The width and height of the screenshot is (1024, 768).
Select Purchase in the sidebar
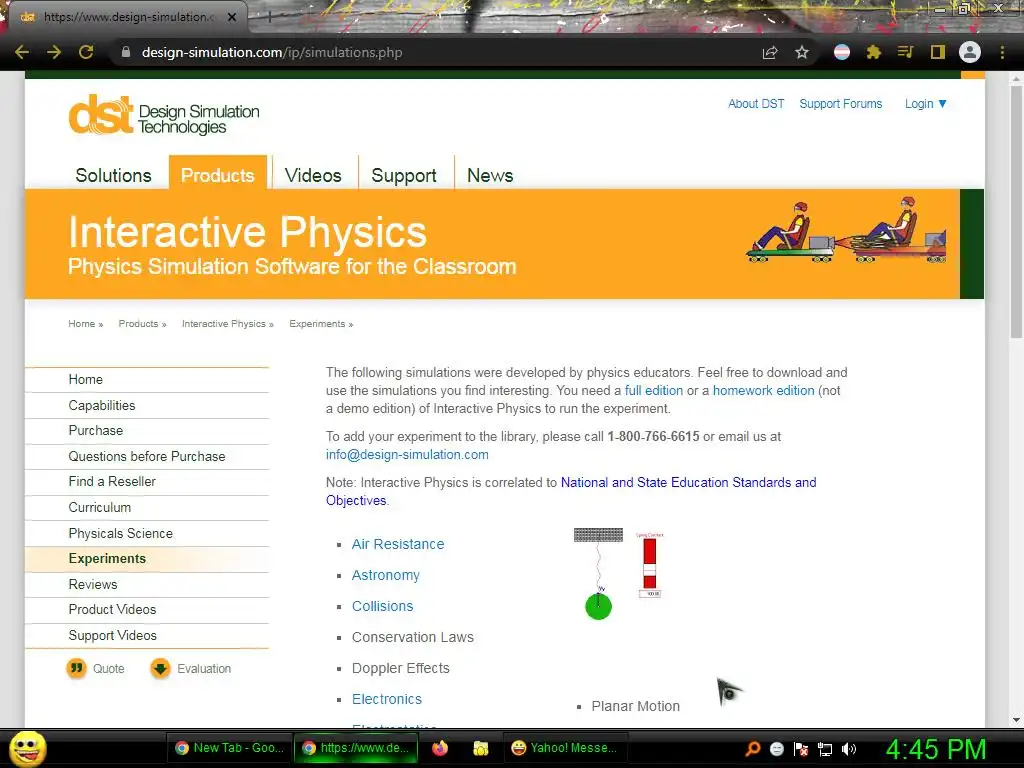147,430
